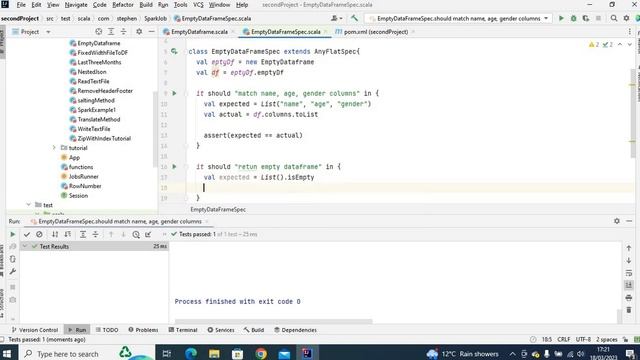Open File menu
The image size is (640, 360).
point(21,5)
